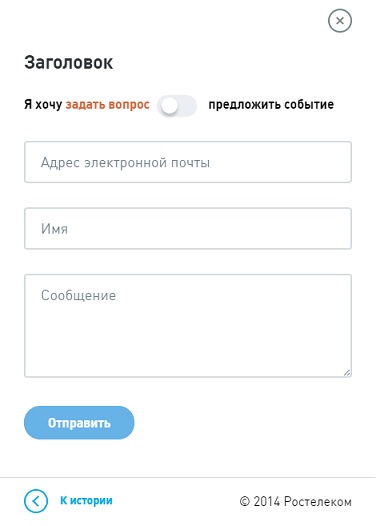
Task: Click the circled back arrow icon
Action: 36,501
